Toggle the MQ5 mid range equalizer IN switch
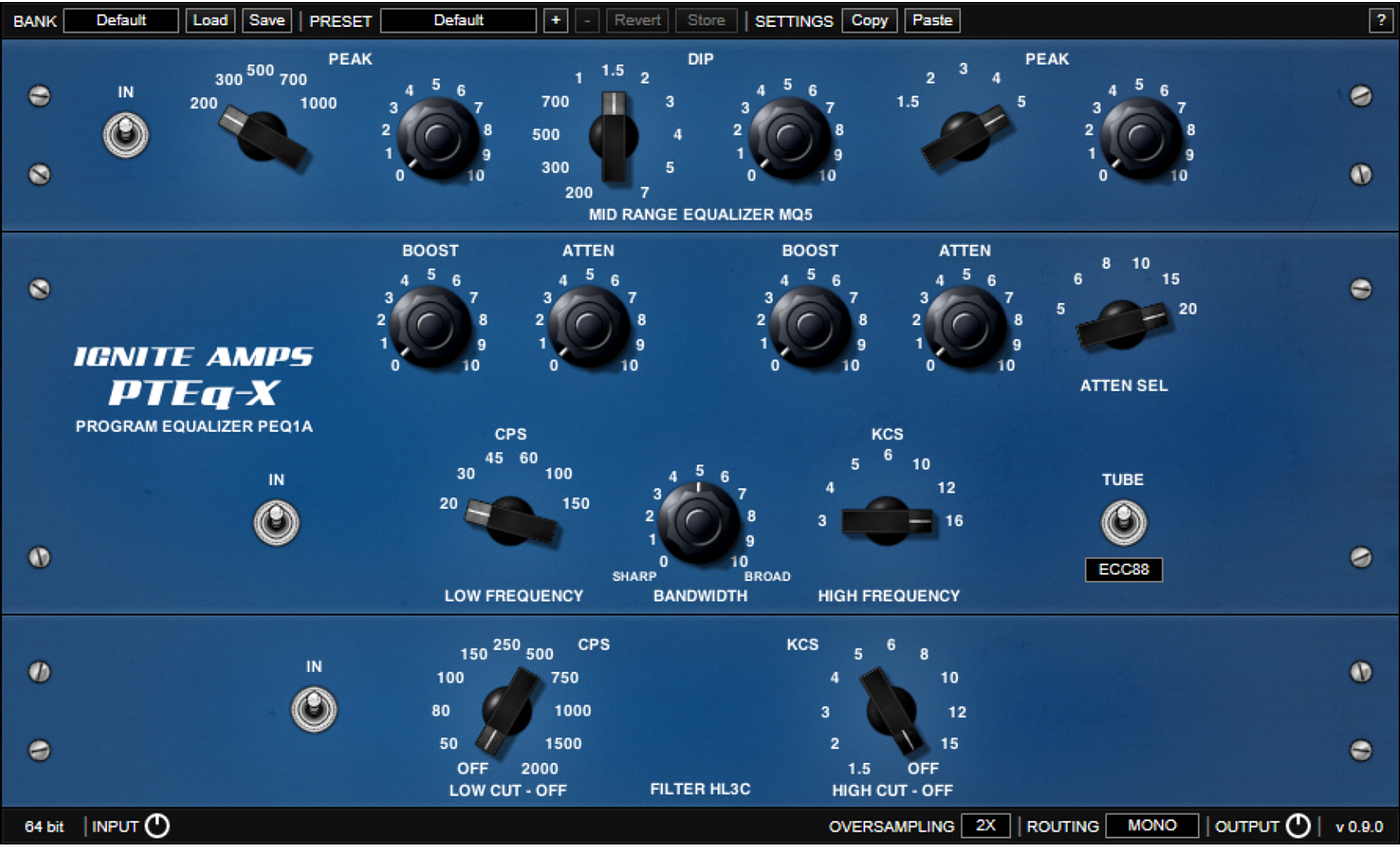Screen dimensions: 1400x848 tap(126, 136)
